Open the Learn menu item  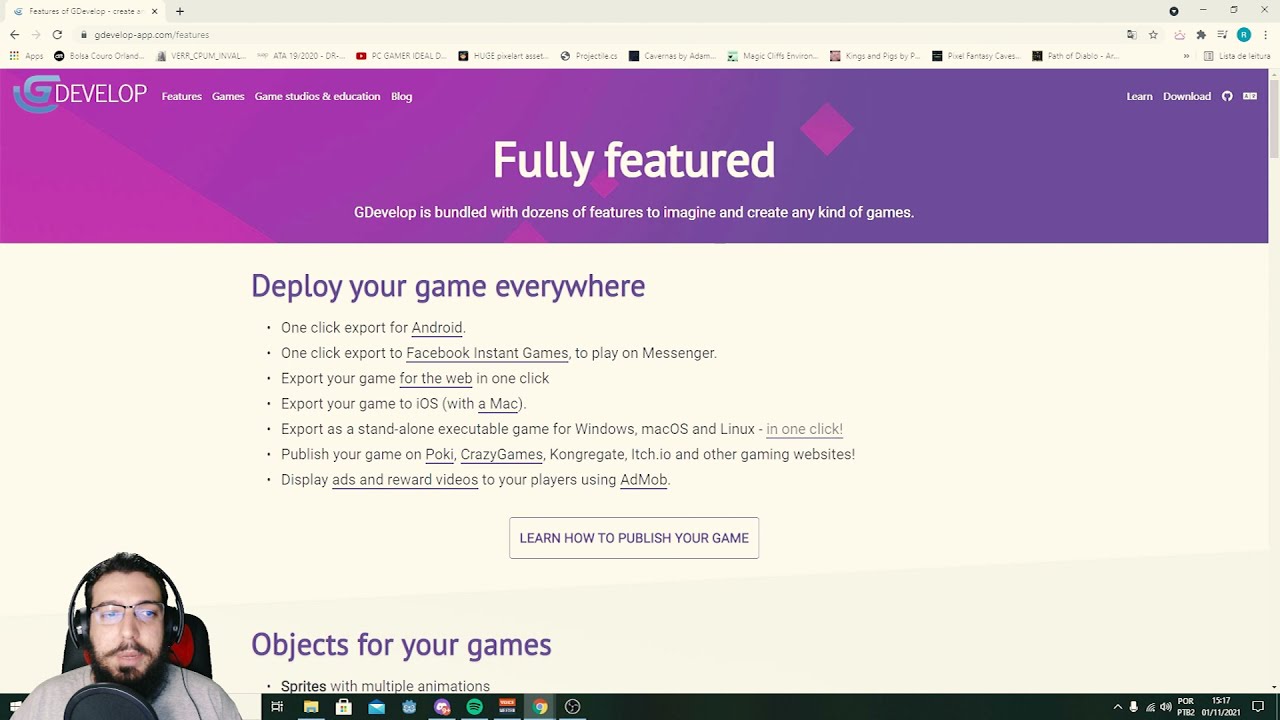click(x=1139, y=96)
